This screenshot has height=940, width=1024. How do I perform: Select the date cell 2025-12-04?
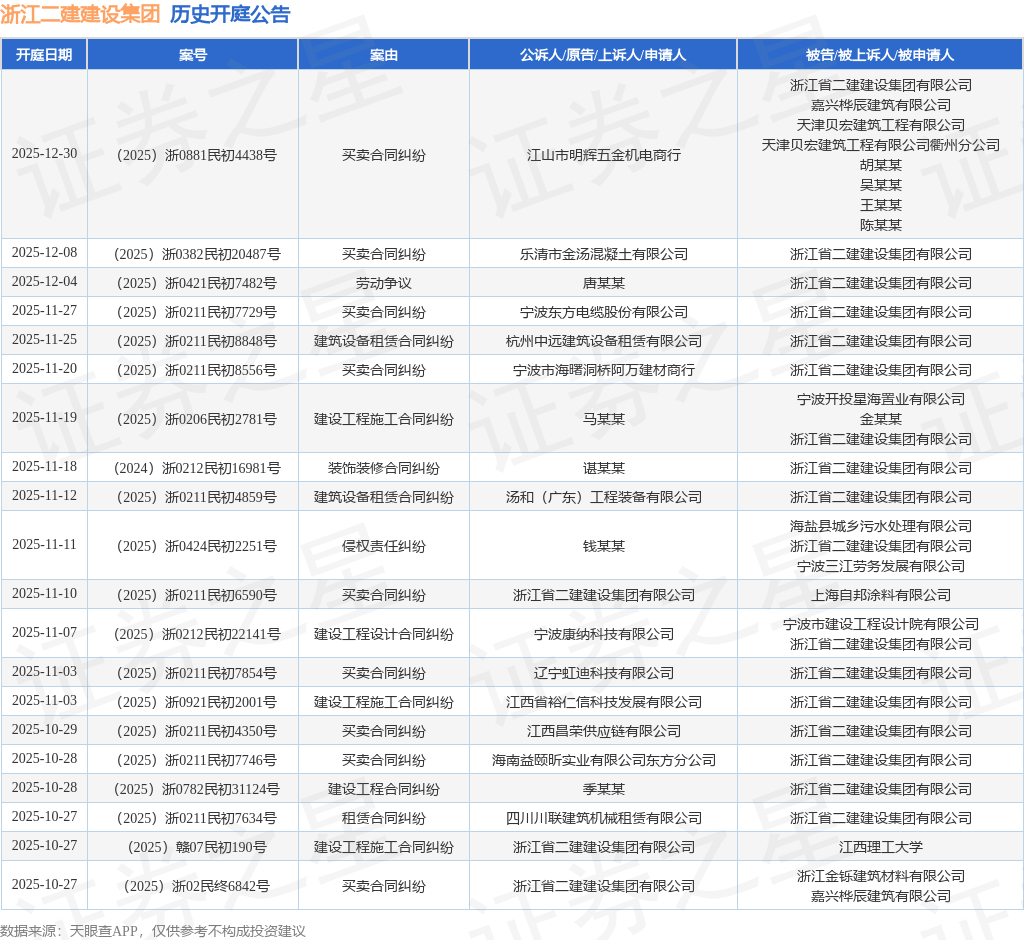pyautogui.click(x=44, y=282)
